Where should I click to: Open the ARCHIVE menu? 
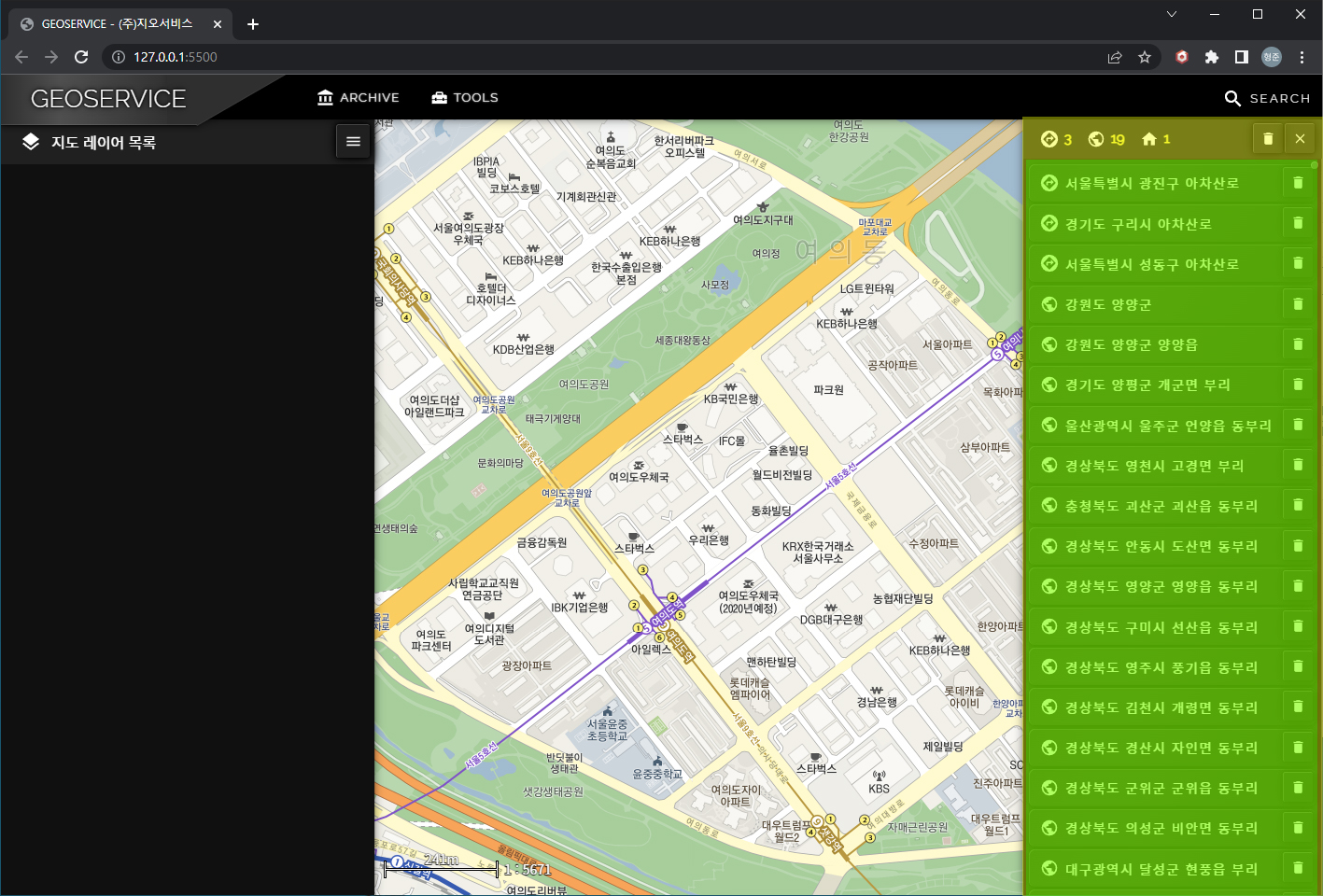(358, 98)
